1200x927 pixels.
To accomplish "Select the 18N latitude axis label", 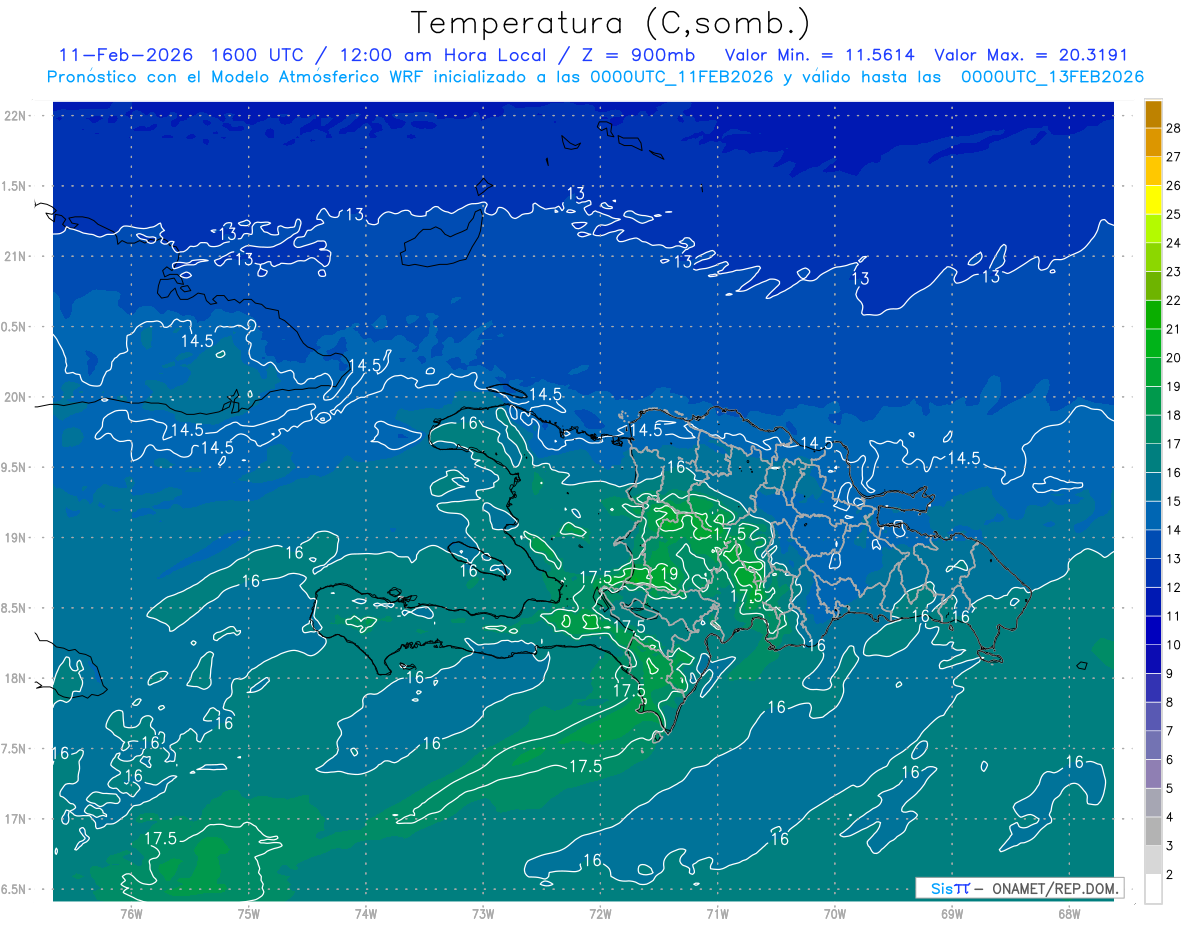I will click(15, 678).
